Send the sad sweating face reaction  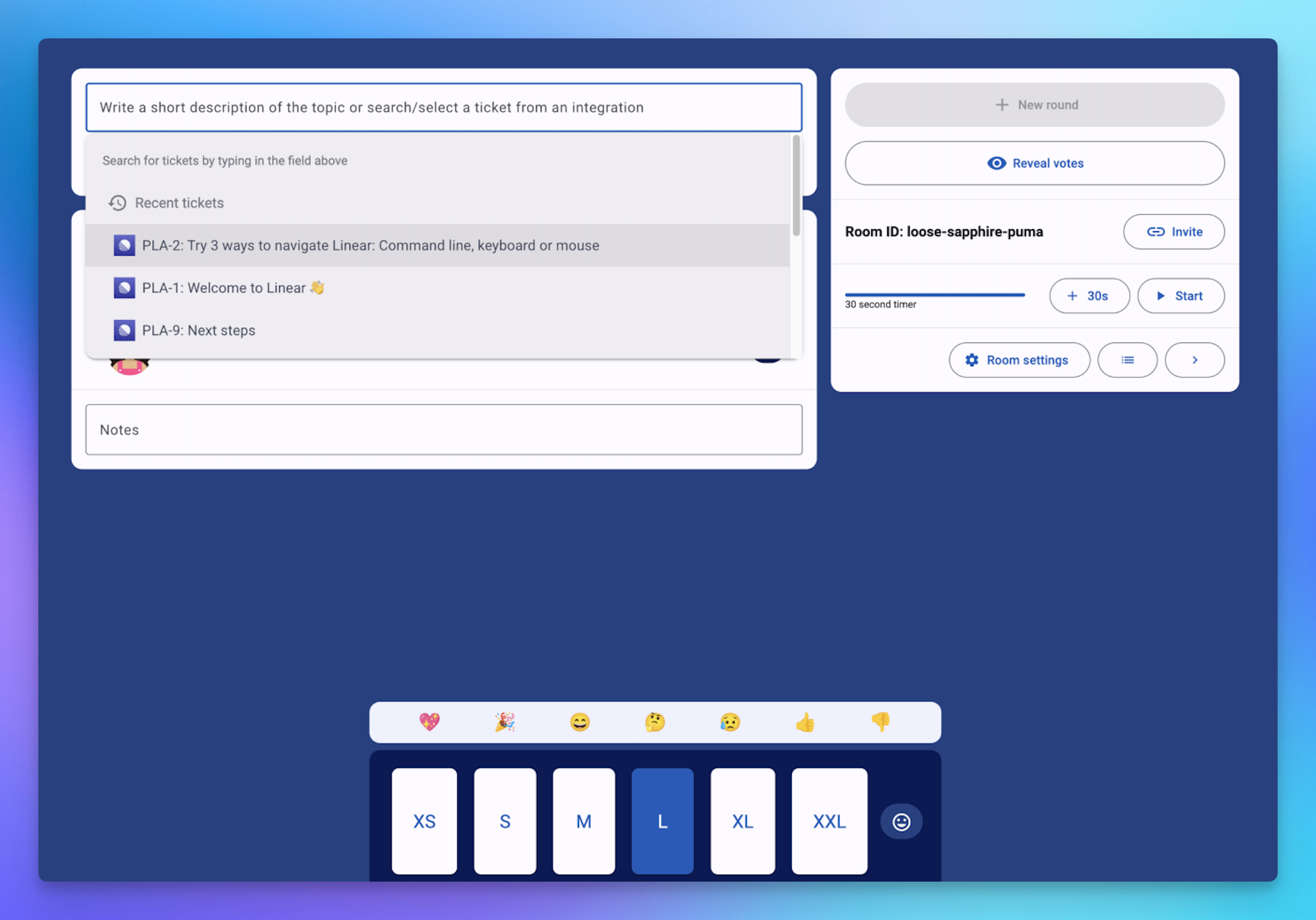730,722
